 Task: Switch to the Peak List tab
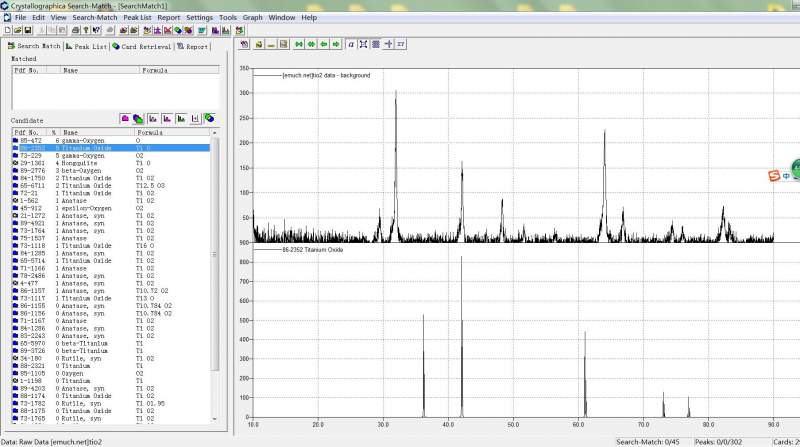pyautogui.click(x=87, y=46)
